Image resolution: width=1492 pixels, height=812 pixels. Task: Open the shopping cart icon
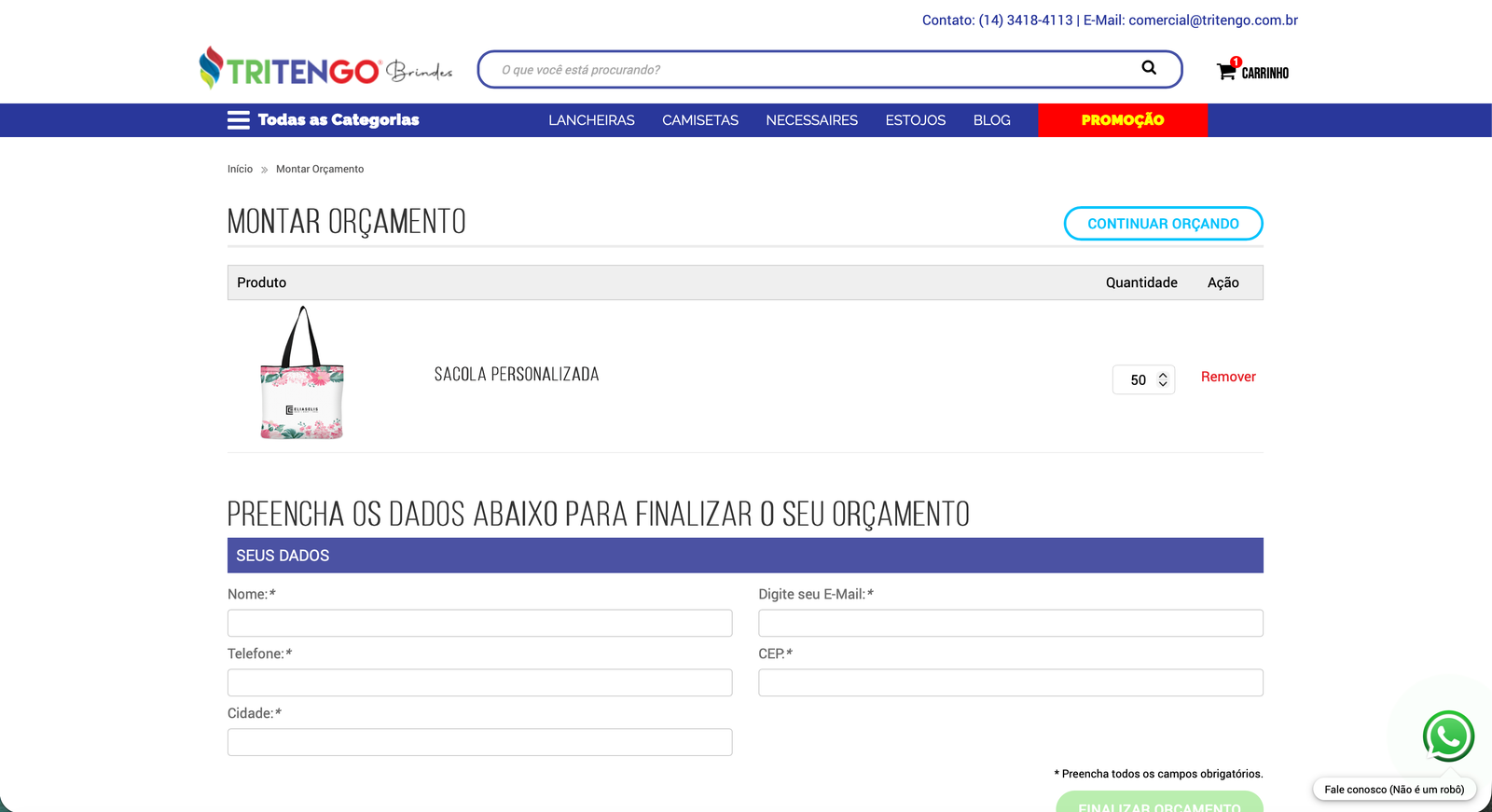1226,71
